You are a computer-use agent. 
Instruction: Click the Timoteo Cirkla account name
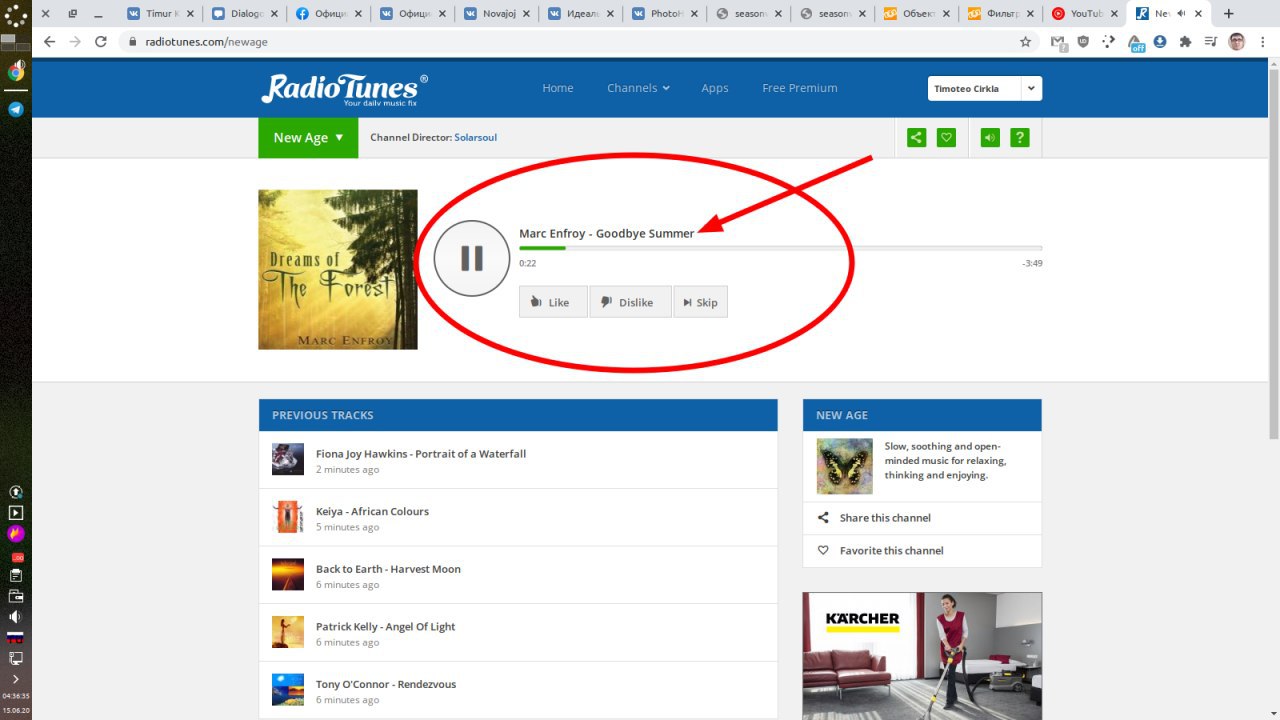(x=966, y=89)
